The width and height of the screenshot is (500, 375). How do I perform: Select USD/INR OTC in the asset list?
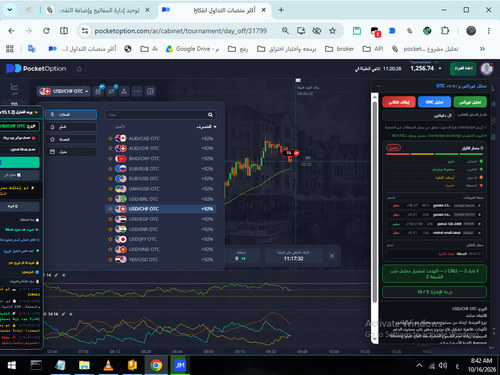point(161,229)
